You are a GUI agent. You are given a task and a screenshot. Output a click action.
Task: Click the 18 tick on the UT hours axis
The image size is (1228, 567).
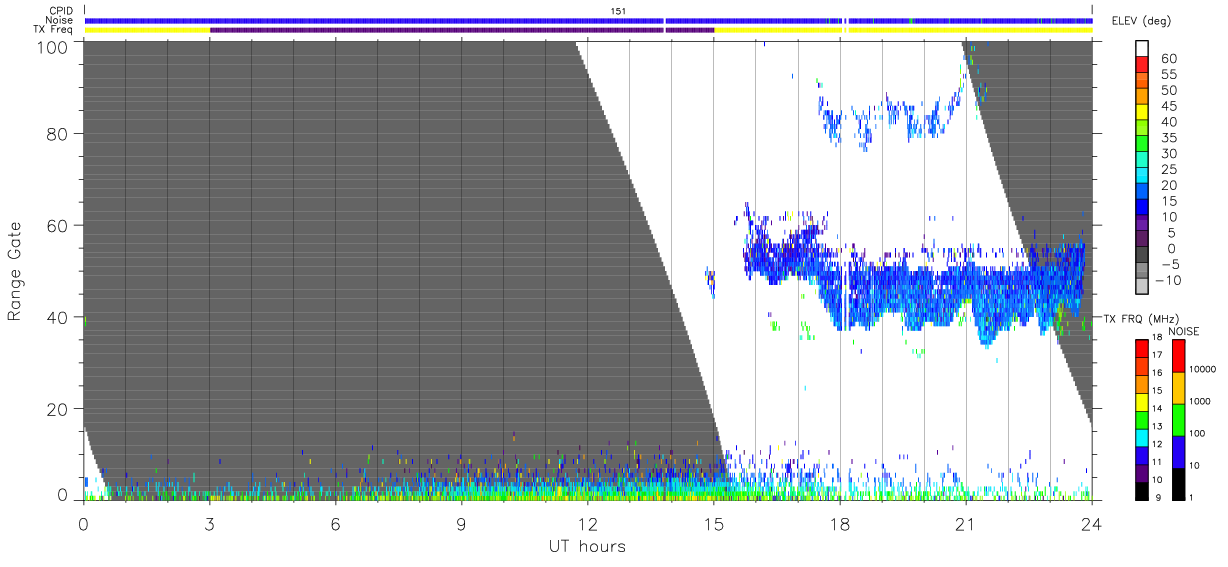pyautogui.click(x=840, y=524)
